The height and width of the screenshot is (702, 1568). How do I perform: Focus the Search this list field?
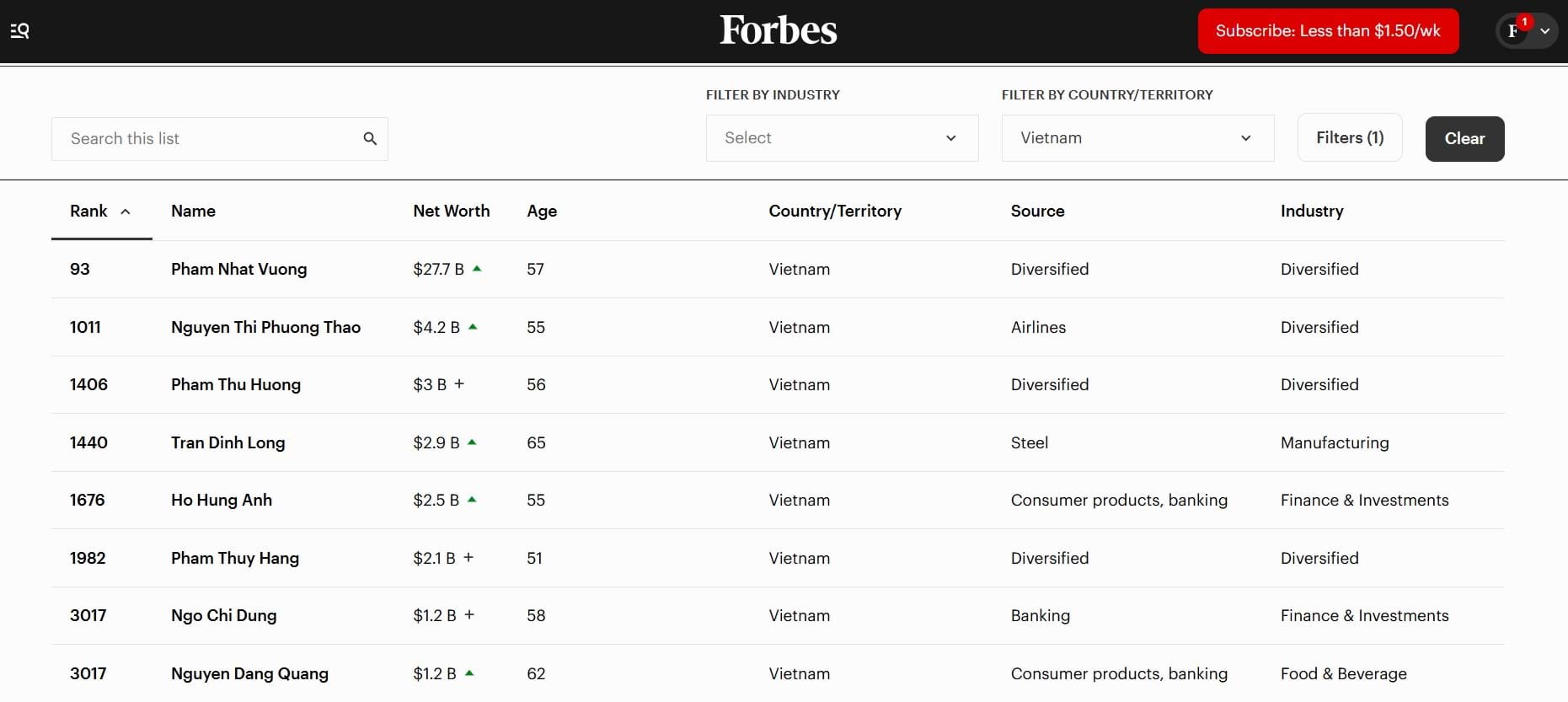(206, 139)
